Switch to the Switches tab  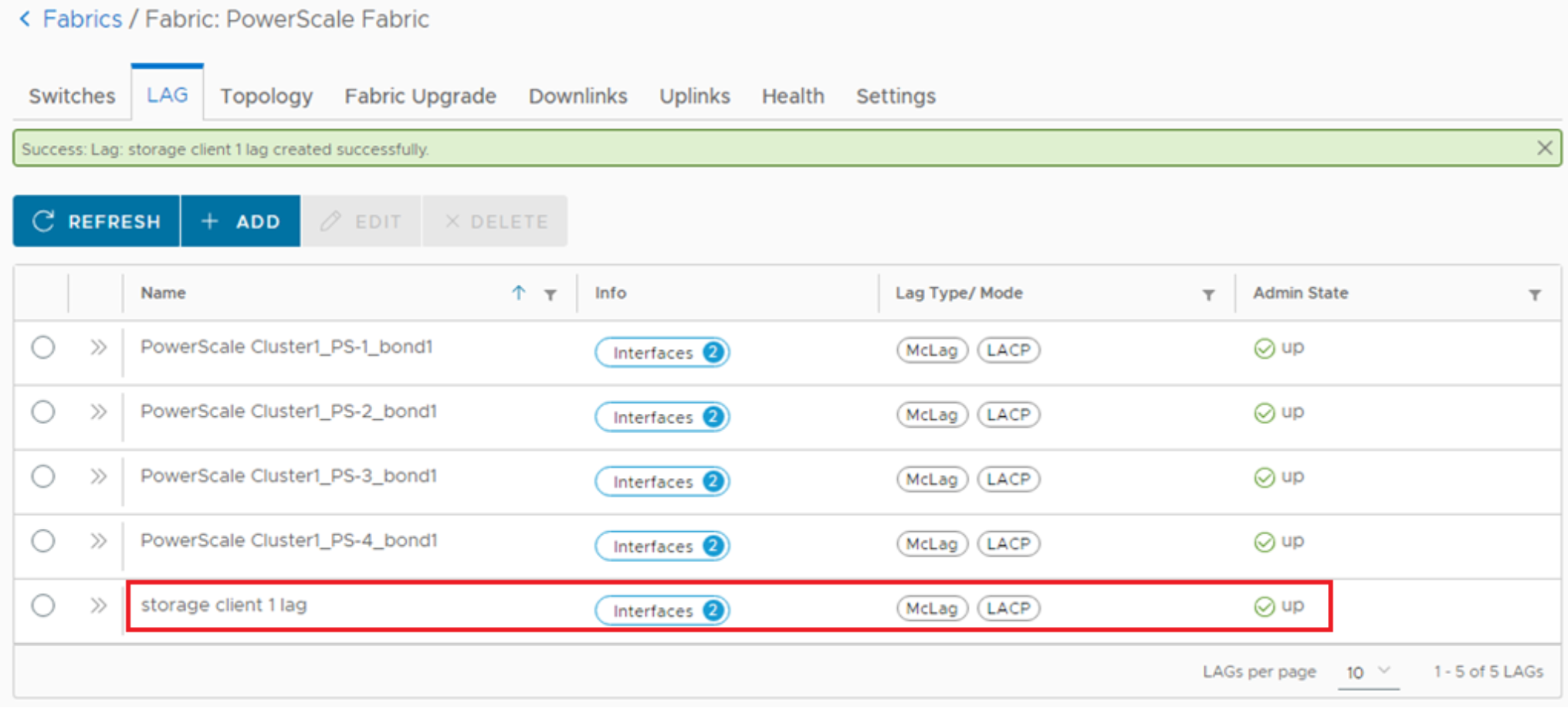[x=72, y=96]
